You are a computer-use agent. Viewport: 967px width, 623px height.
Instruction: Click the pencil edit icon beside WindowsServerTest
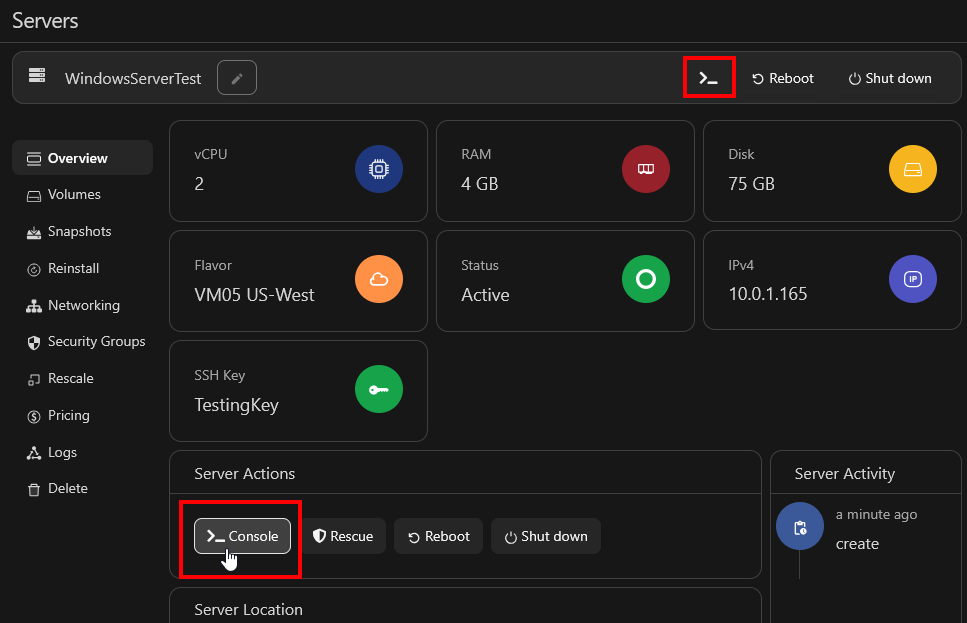(237, 78)
